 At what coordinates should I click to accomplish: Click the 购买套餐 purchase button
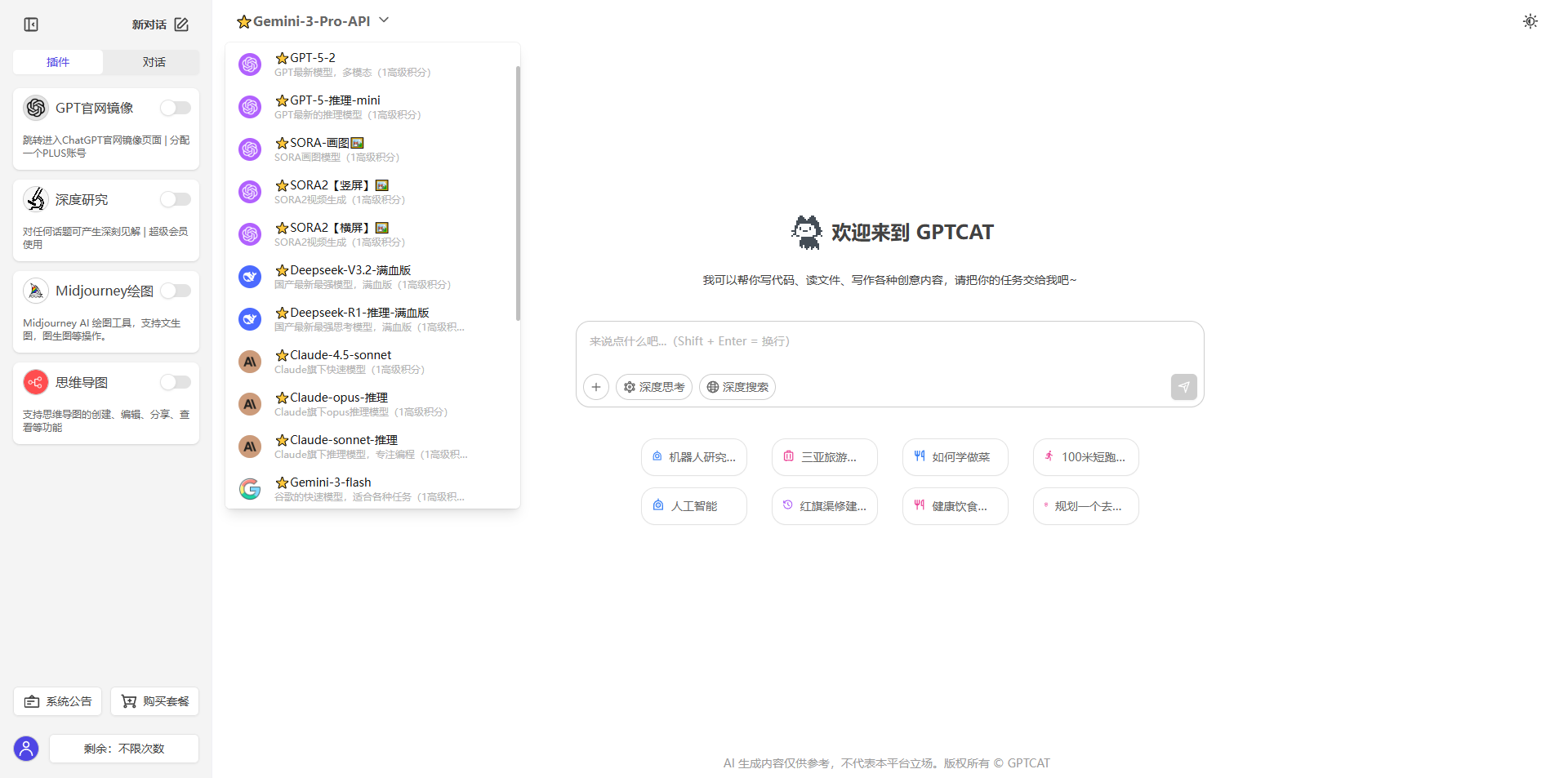point(154,700)
